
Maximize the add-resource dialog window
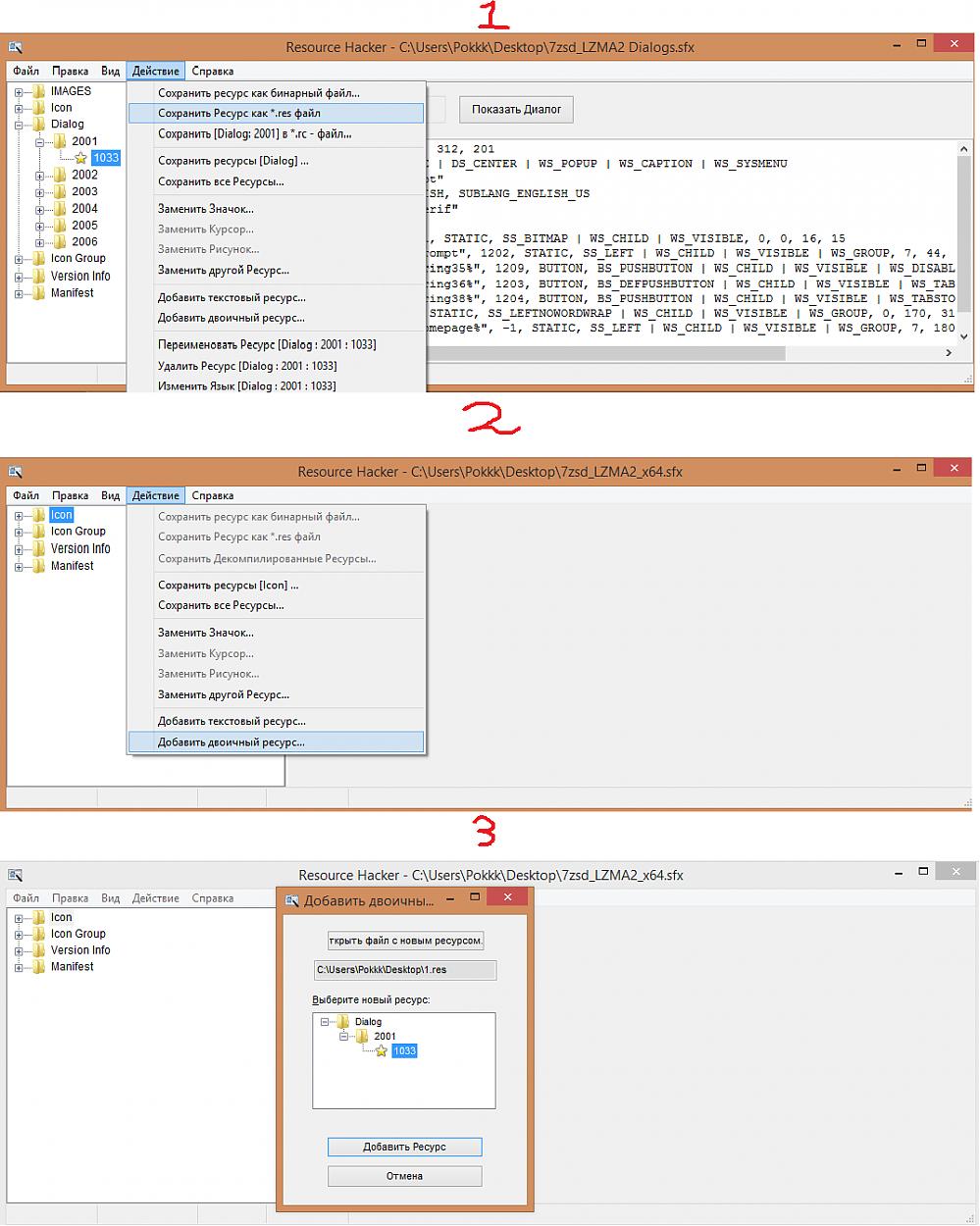475,897
